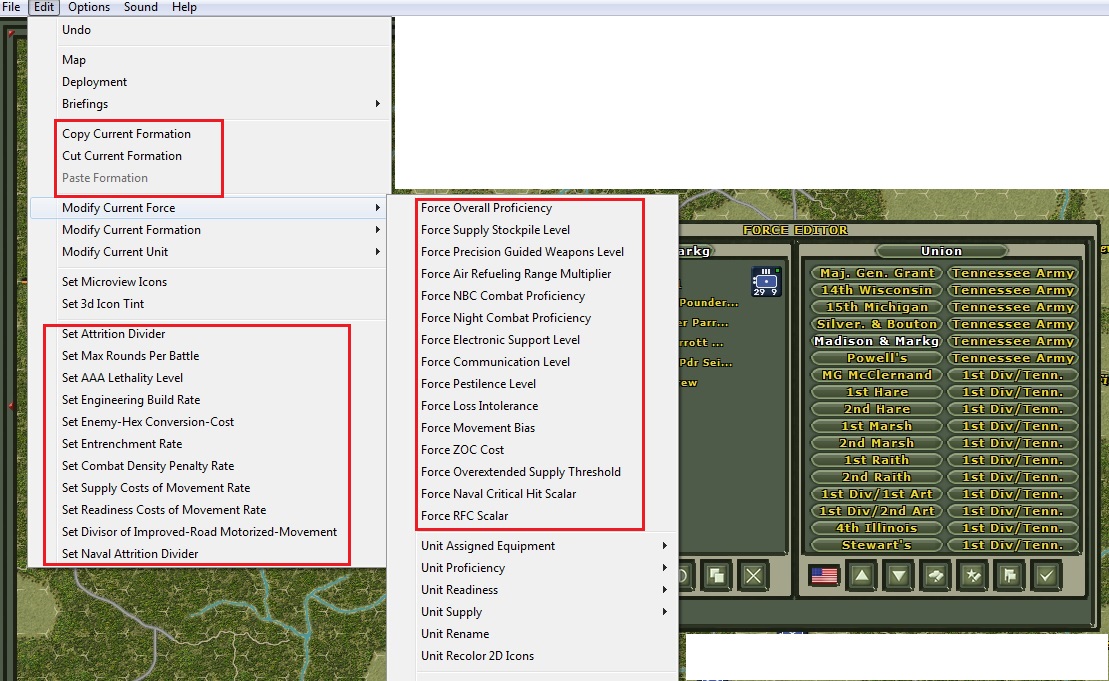
Task: Choose Unit Recolor 2D Icons
Action: pos(477,656)
